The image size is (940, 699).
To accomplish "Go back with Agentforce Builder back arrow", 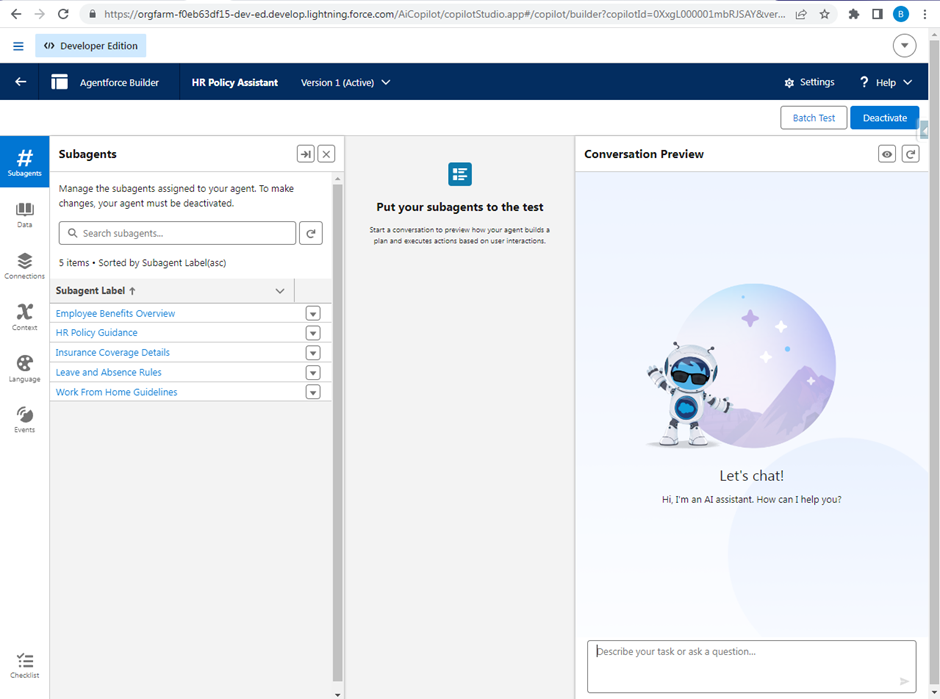I will tap(20, 82).
